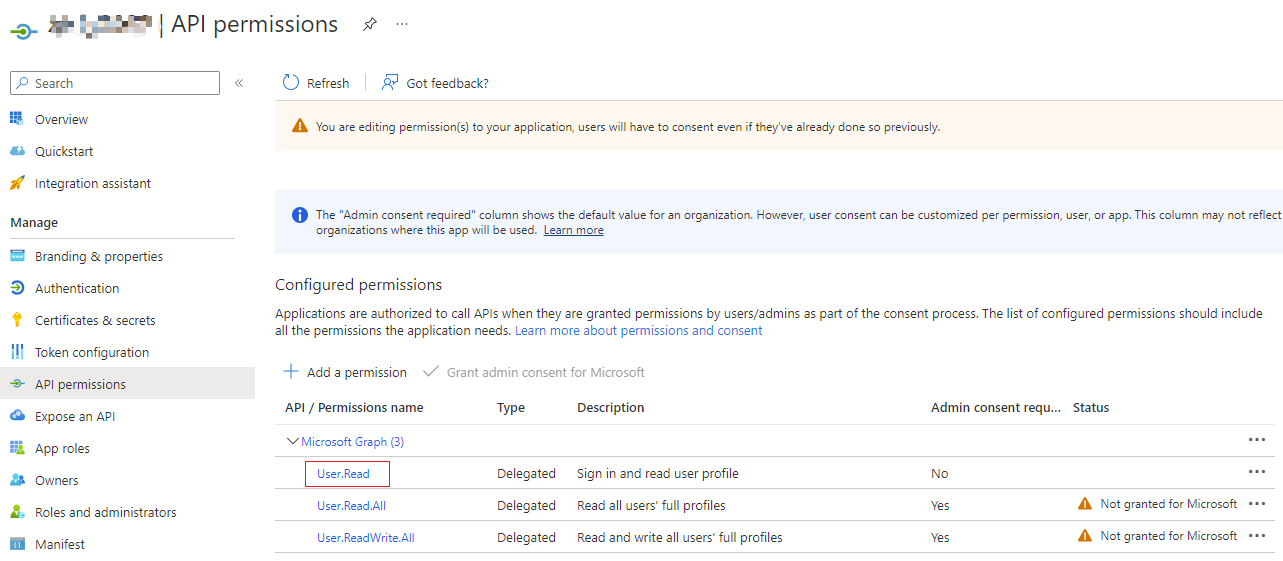Open the ellipsis menu for Microsoft Graph row
Screen dimensions: 1283x561
click(1257, 440)
